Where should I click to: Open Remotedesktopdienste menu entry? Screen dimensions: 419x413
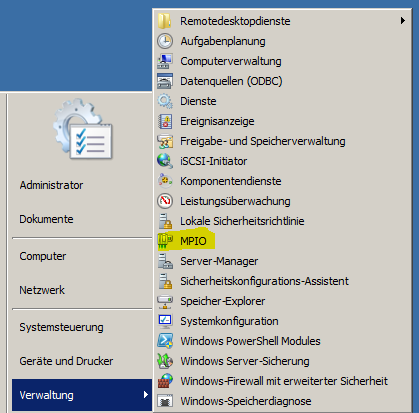[282, 21]
